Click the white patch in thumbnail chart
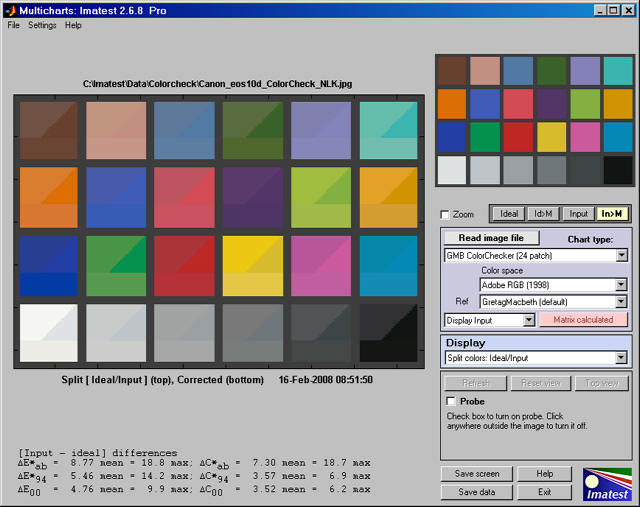The height and width of the screenshot is (507, 640). [x=451, y=170]
